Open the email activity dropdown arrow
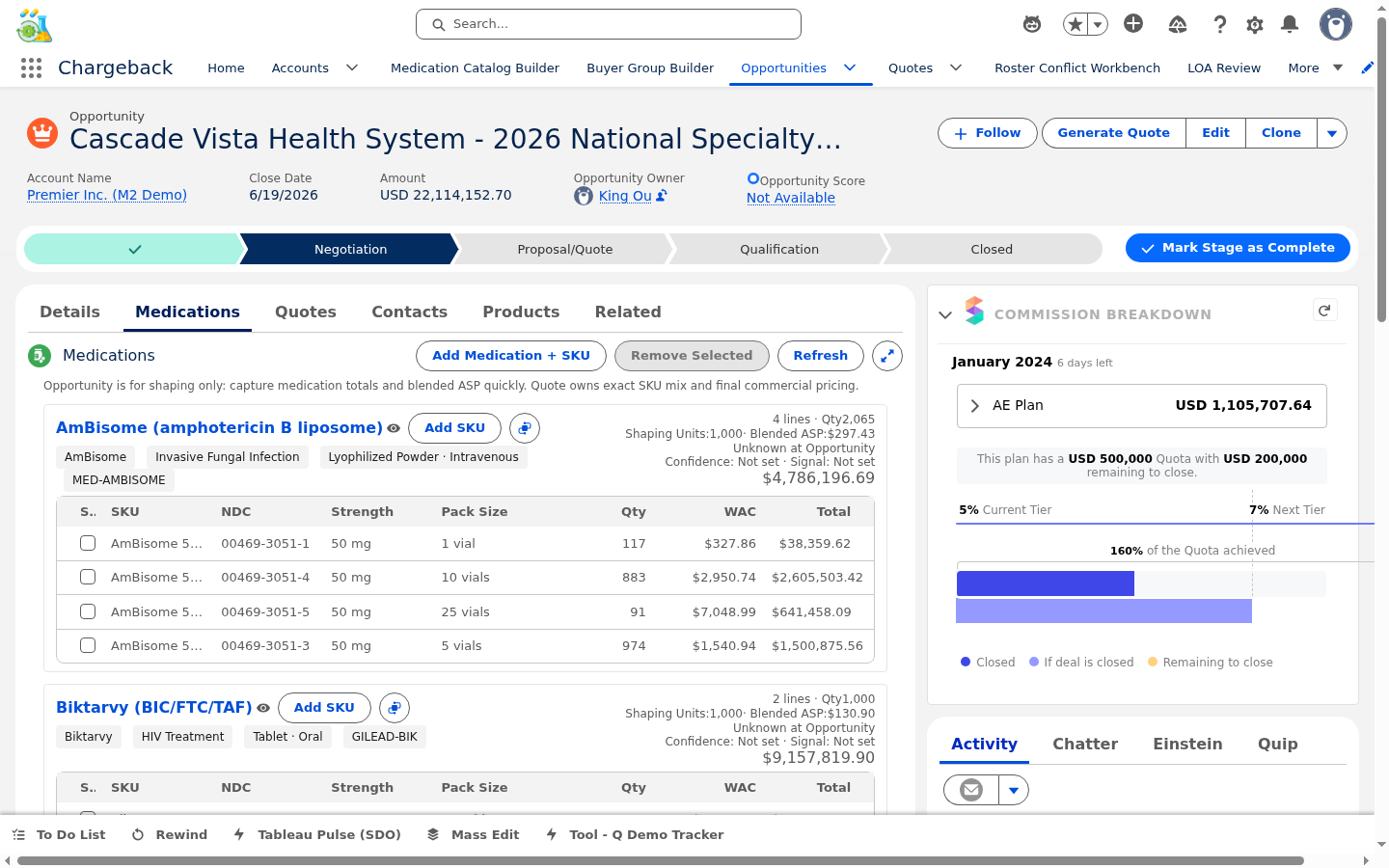Viewport: 1389px width, 868px height. [1014, 790]
